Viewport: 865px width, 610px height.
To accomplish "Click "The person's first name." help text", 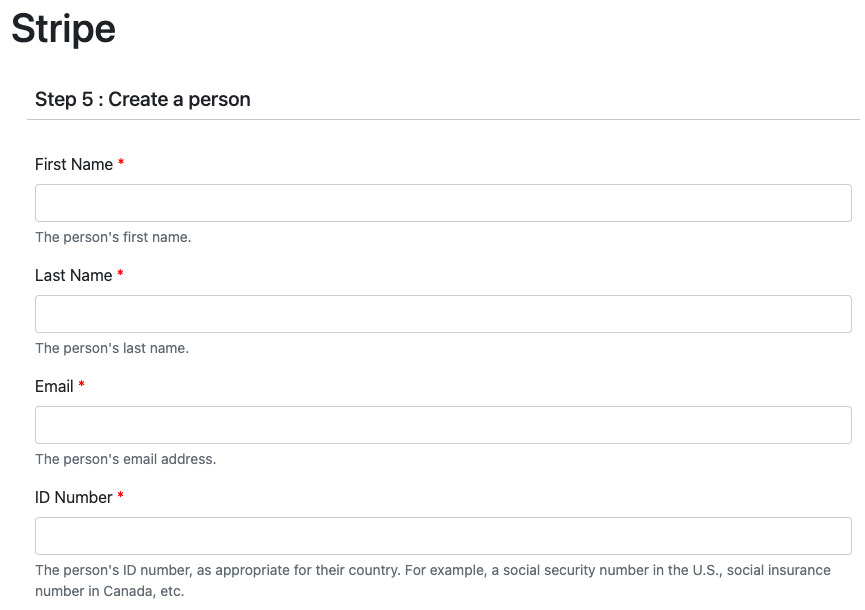I will pyautogui.click(x=113, y=238).
